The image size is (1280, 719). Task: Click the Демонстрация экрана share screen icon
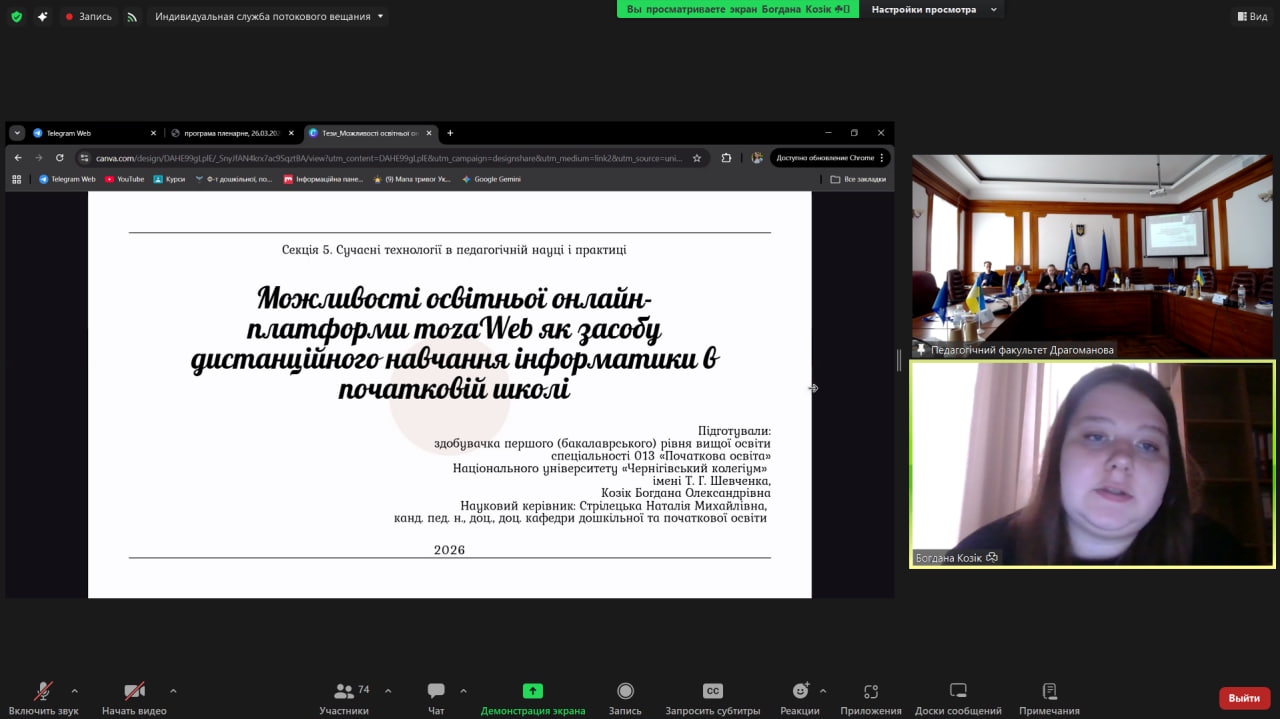(532, 691)
